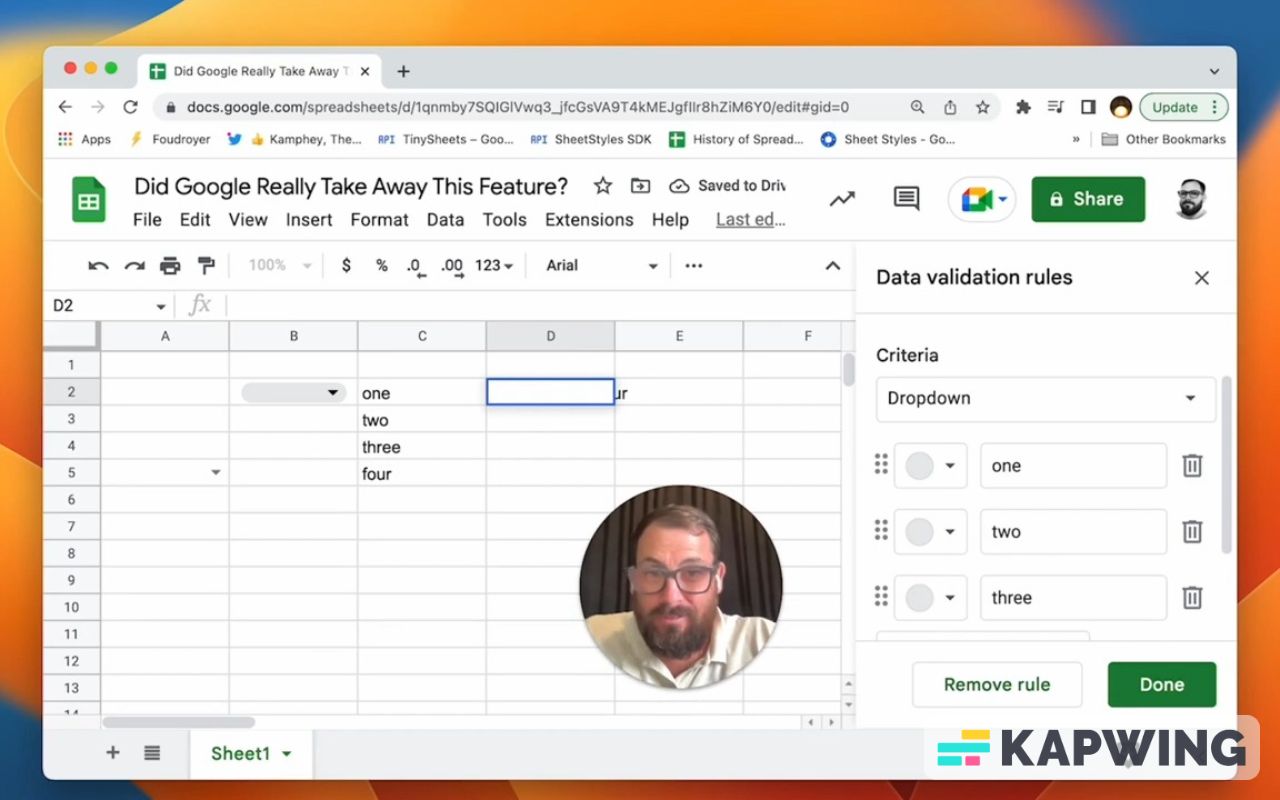
Task: Open the Criteria Dropdown selector
Action: [x=1046, y=398]
